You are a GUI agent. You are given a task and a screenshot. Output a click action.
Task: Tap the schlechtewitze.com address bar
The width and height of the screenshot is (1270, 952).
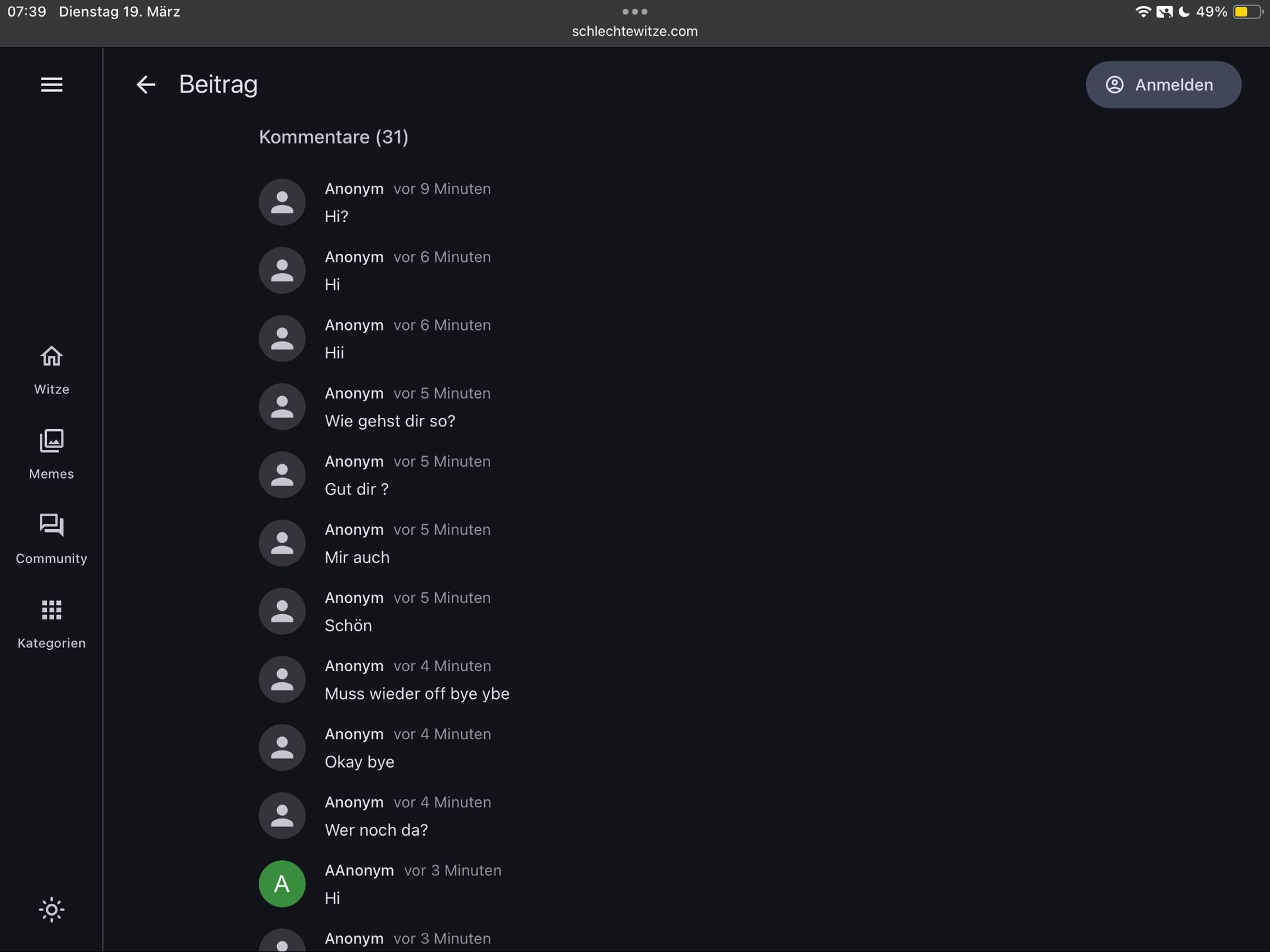click(634, 31)
